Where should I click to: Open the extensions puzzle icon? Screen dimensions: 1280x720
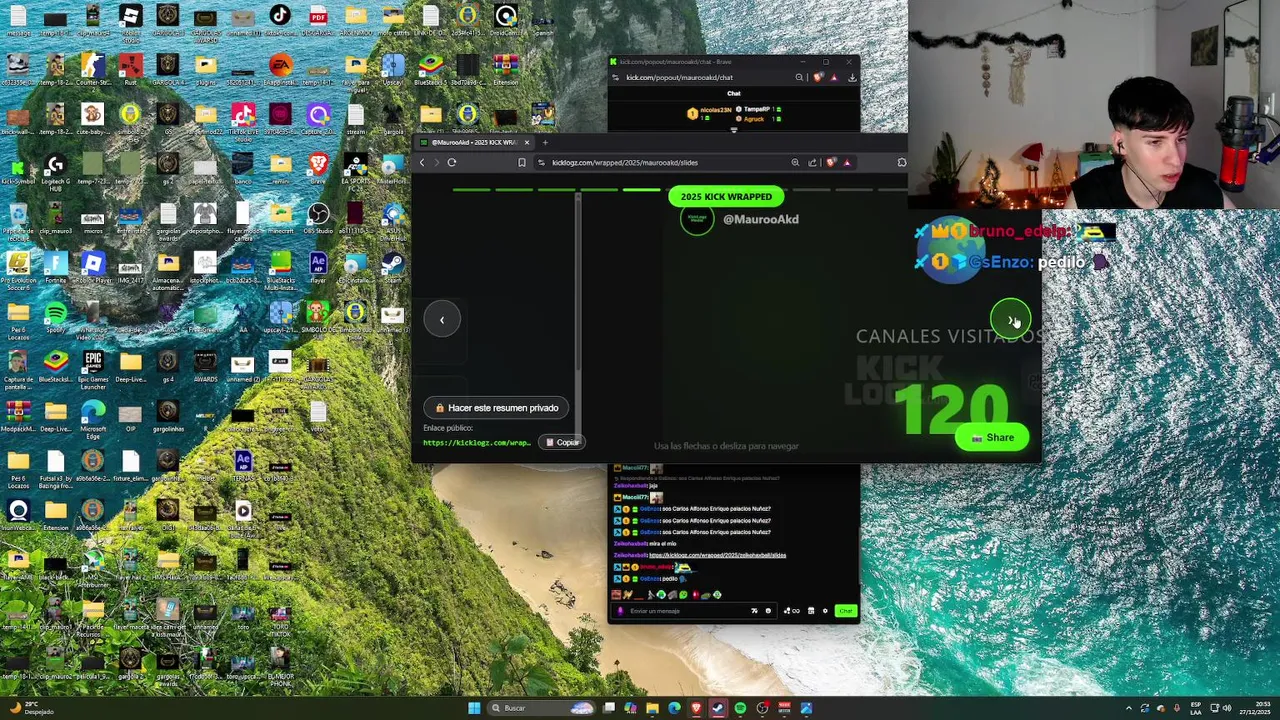[x=901, y=162]
